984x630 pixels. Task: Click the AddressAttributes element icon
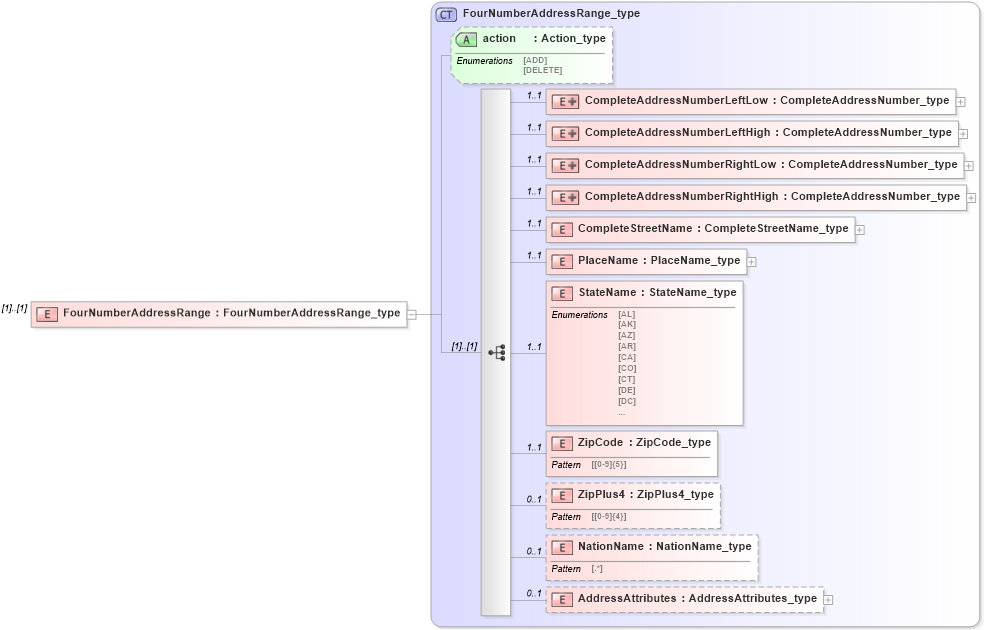(x=561, y=598)
